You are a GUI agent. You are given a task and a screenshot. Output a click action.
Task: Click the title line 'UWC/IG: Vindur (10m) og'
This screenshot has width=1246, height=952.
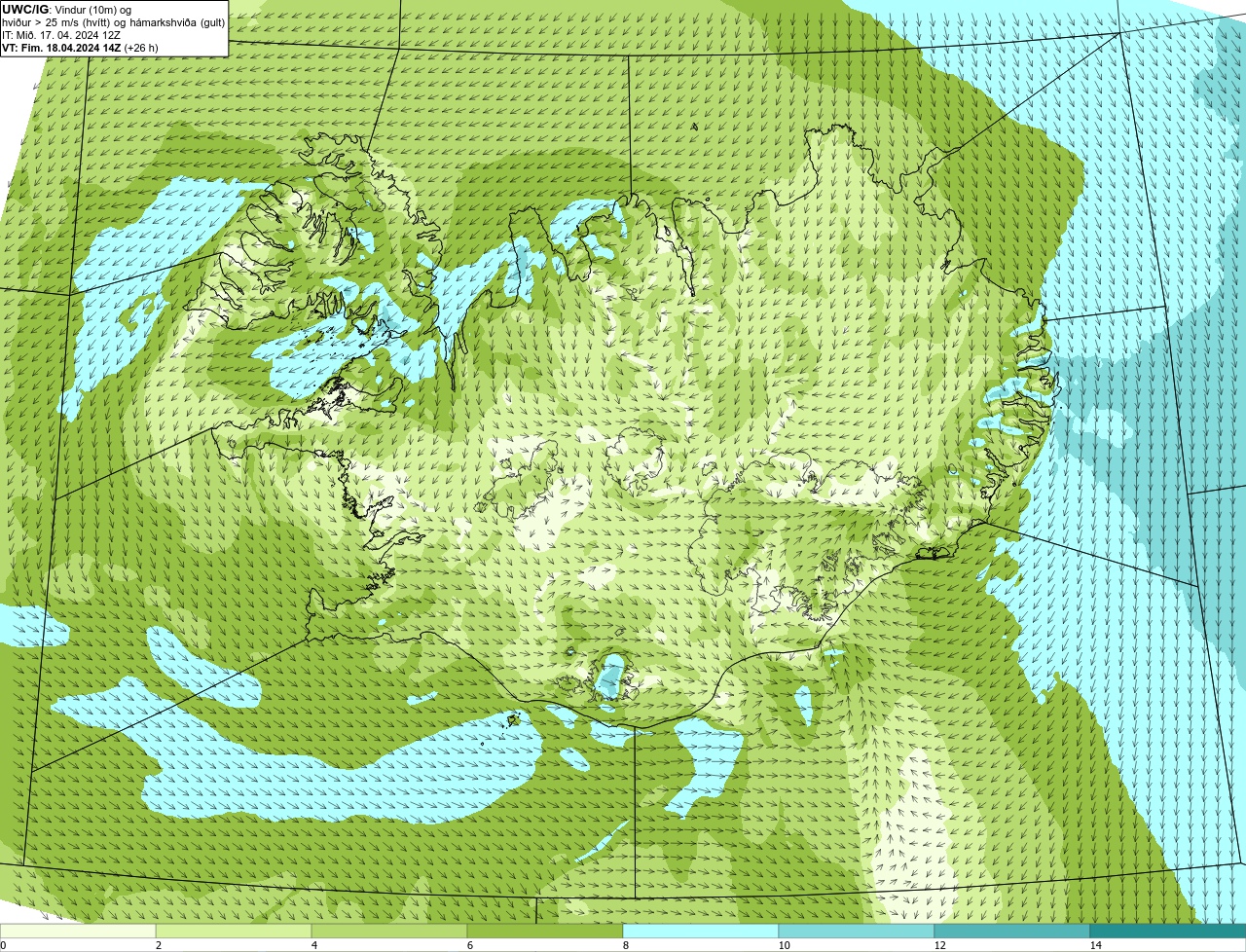tap(66, 10)
